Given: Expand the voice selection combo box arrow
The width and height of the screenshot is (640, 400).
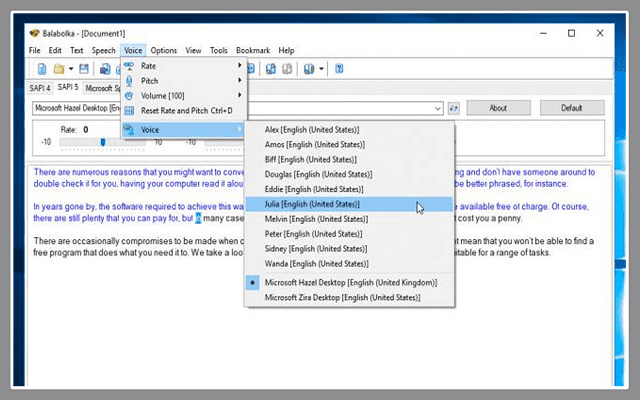Looking at the screenshot, I should click(439, 108).
